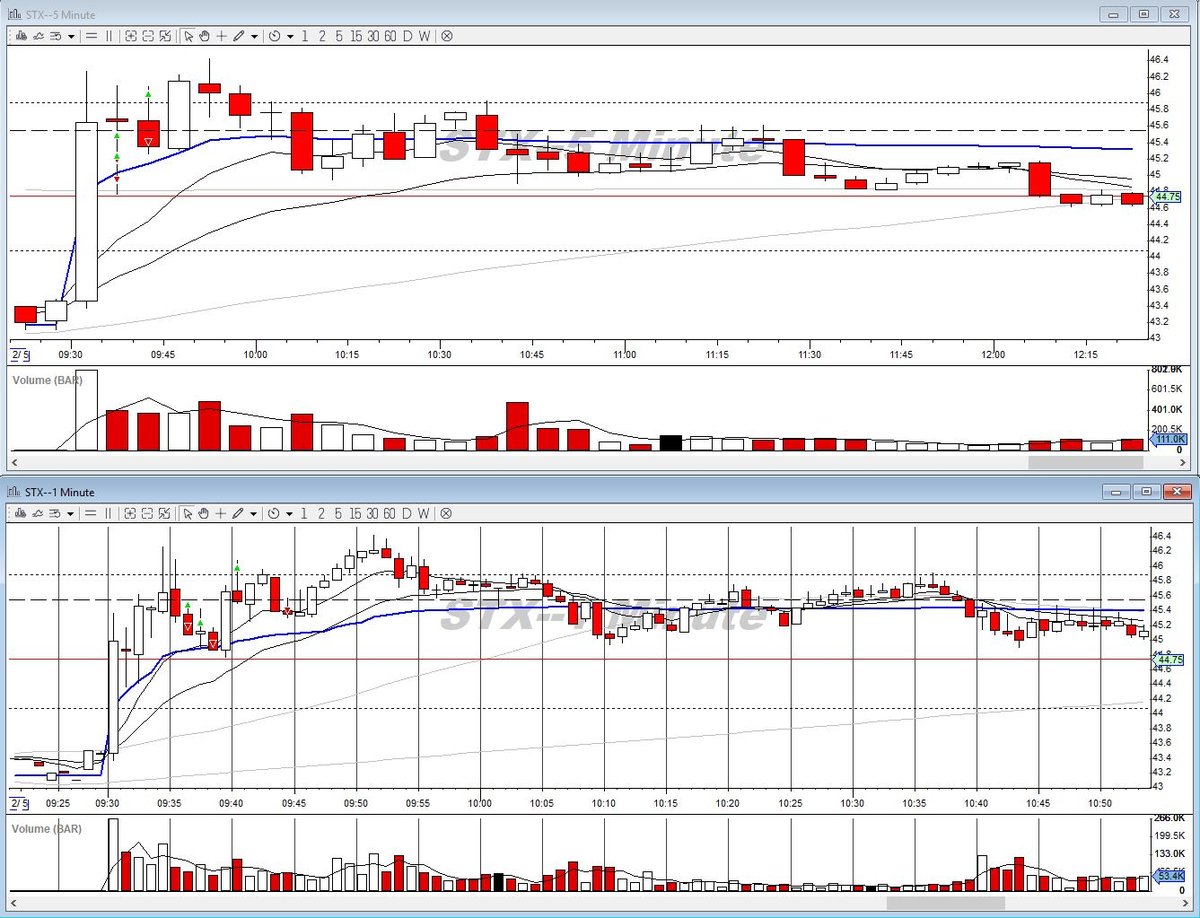Click the clock interval icon in bottom chart toolbar
The height and width of the screenshot is (918, 1200).
274,513
